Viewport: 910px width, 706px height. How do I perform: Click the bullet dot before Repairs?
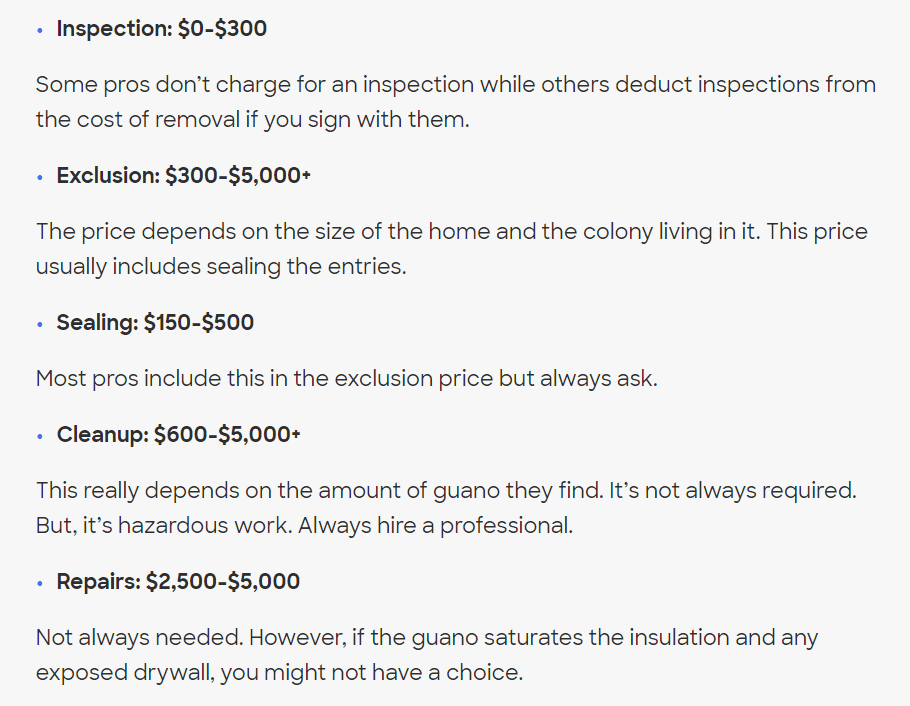[x=40, y=583]
